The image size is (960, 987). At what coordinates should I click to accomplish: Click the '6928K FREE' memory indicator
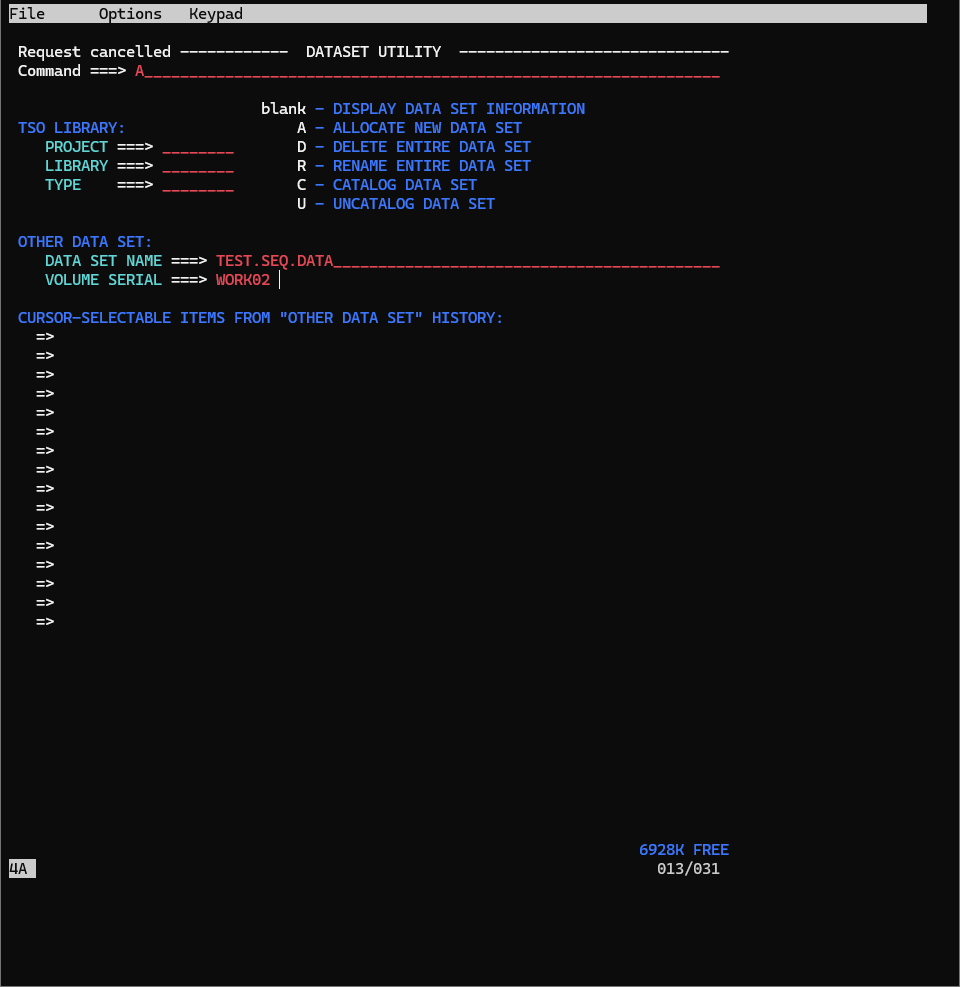(684, 850)
